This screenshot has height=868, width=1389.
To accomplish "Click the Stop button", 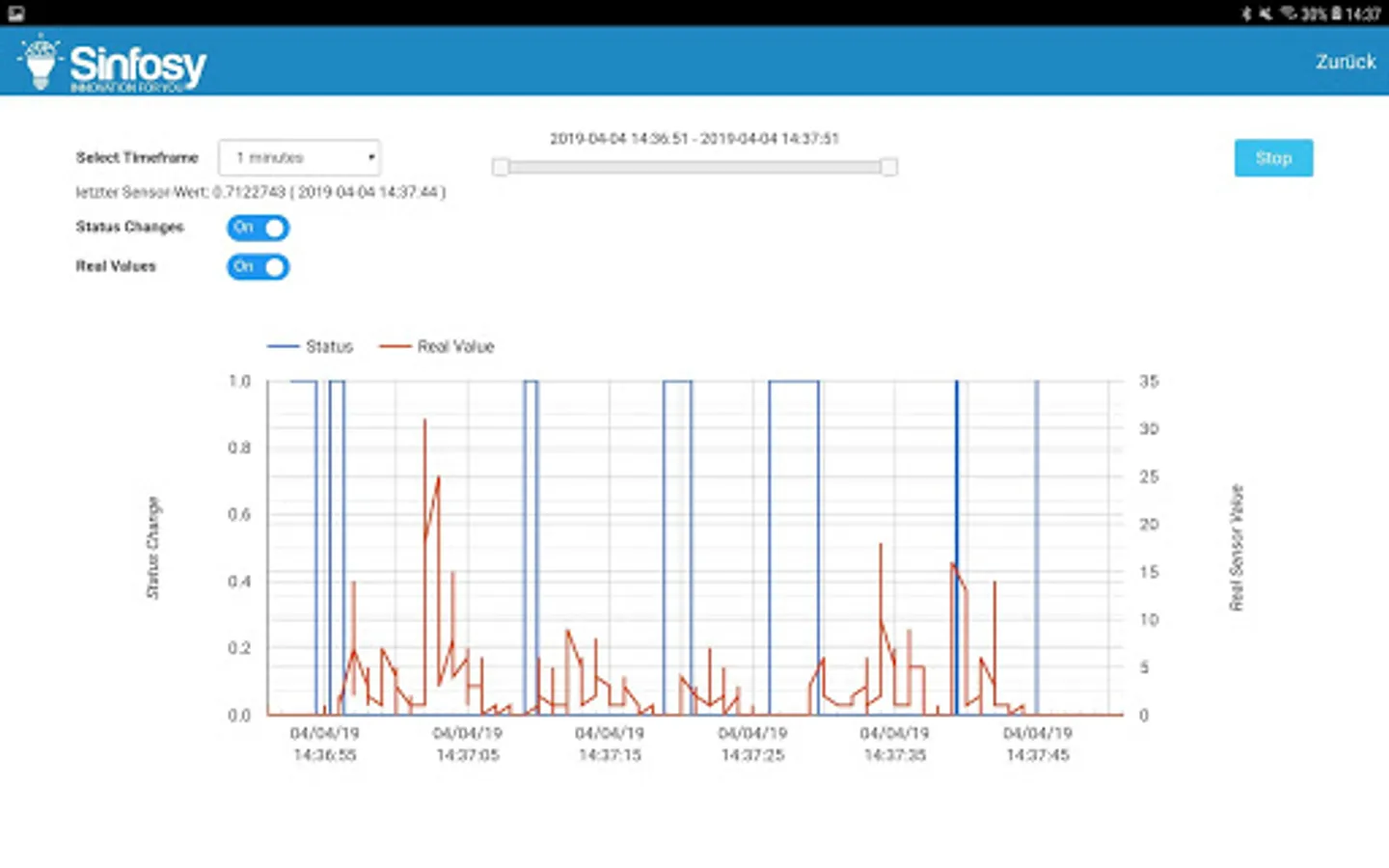I will 1273,158.
